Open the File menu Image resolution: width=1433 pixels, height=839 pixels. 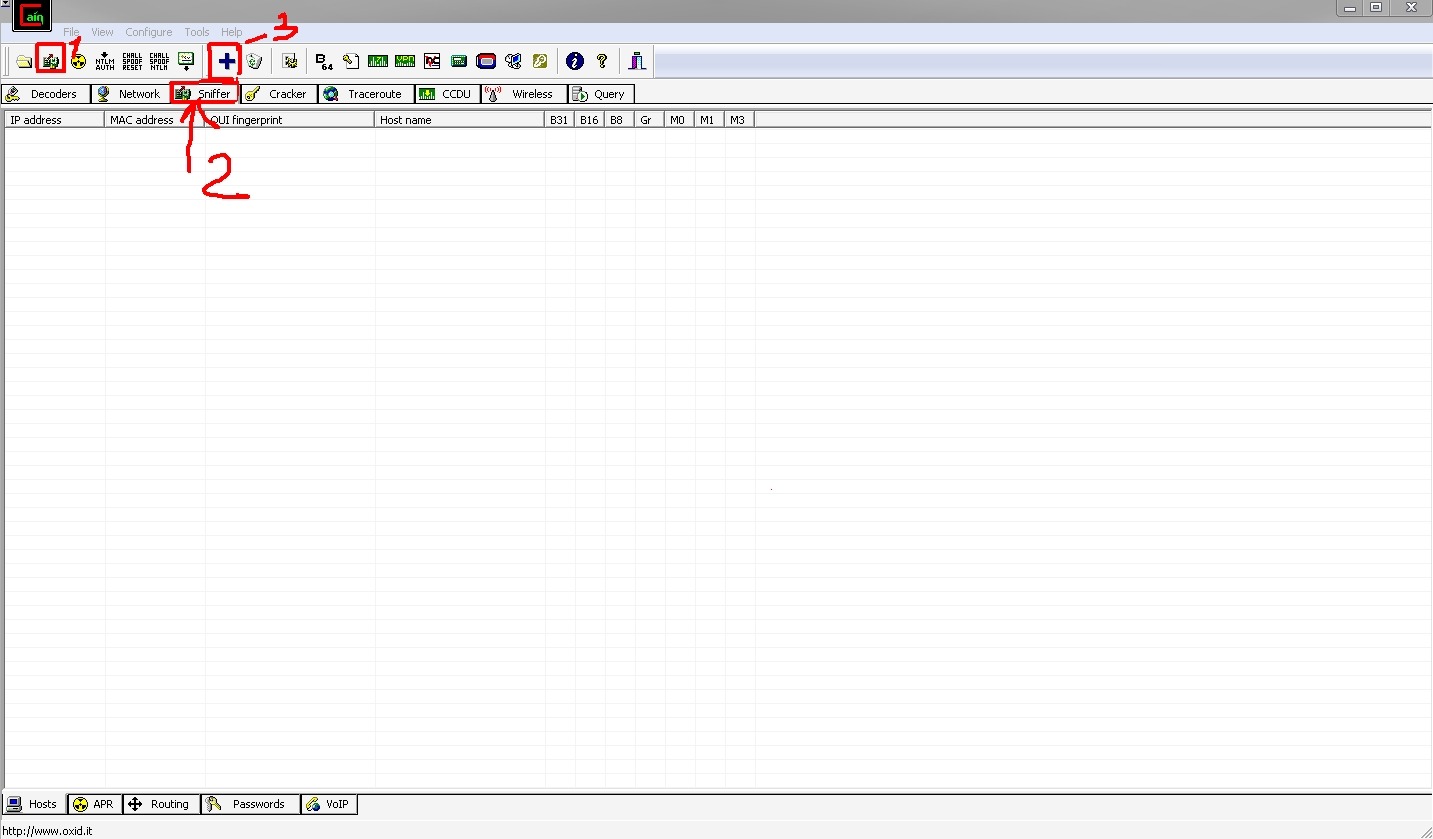pyautogui.click(x=71, y=32)
